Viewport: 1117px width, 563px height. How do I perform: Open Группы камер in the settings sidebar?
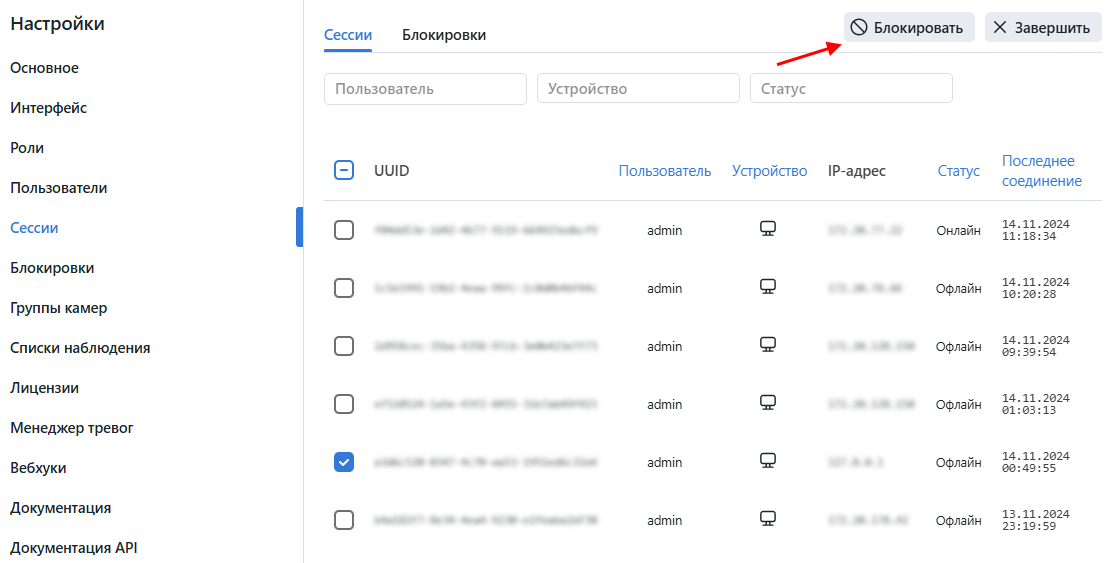59,308
